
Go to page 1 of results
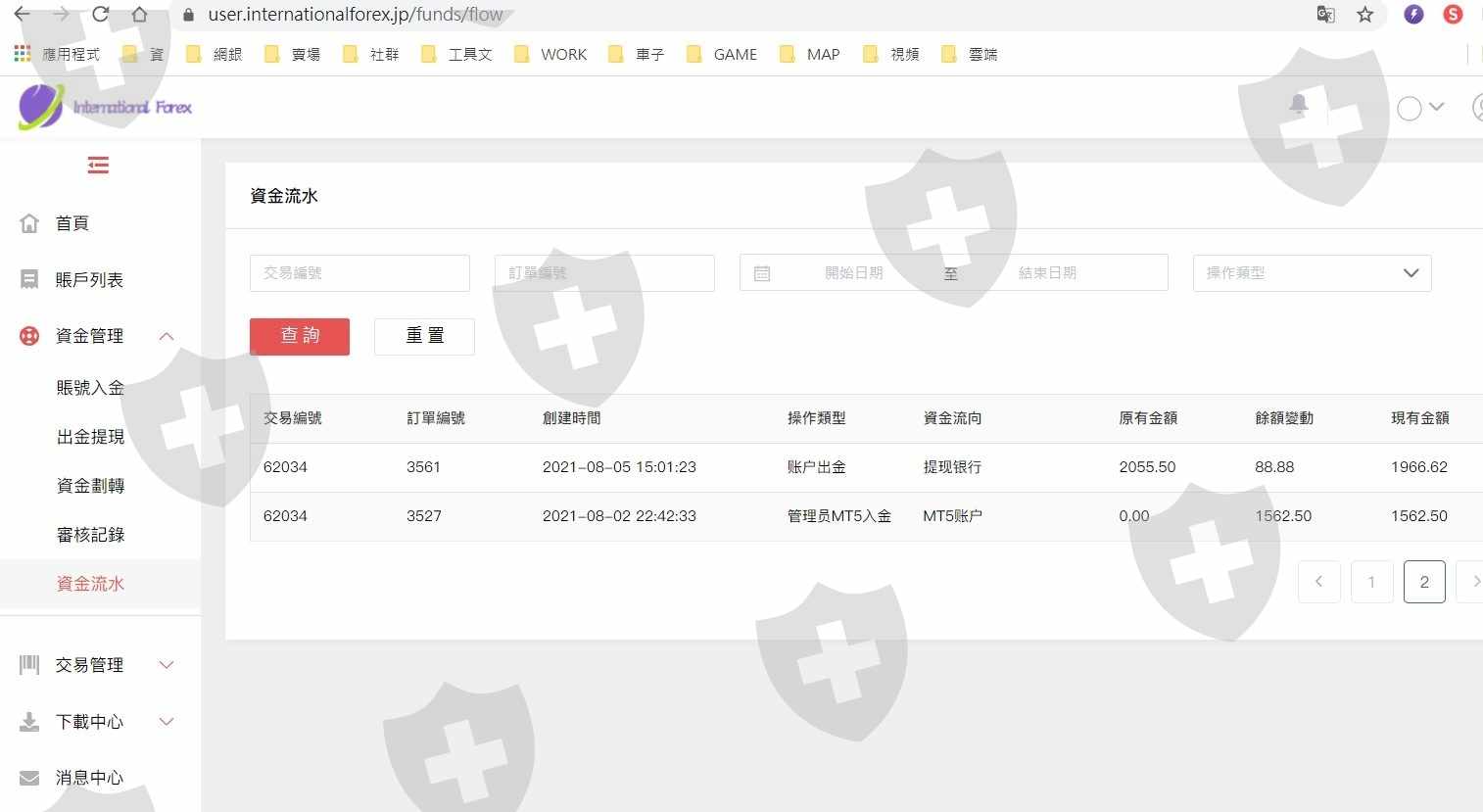(x=1371, y=582)
